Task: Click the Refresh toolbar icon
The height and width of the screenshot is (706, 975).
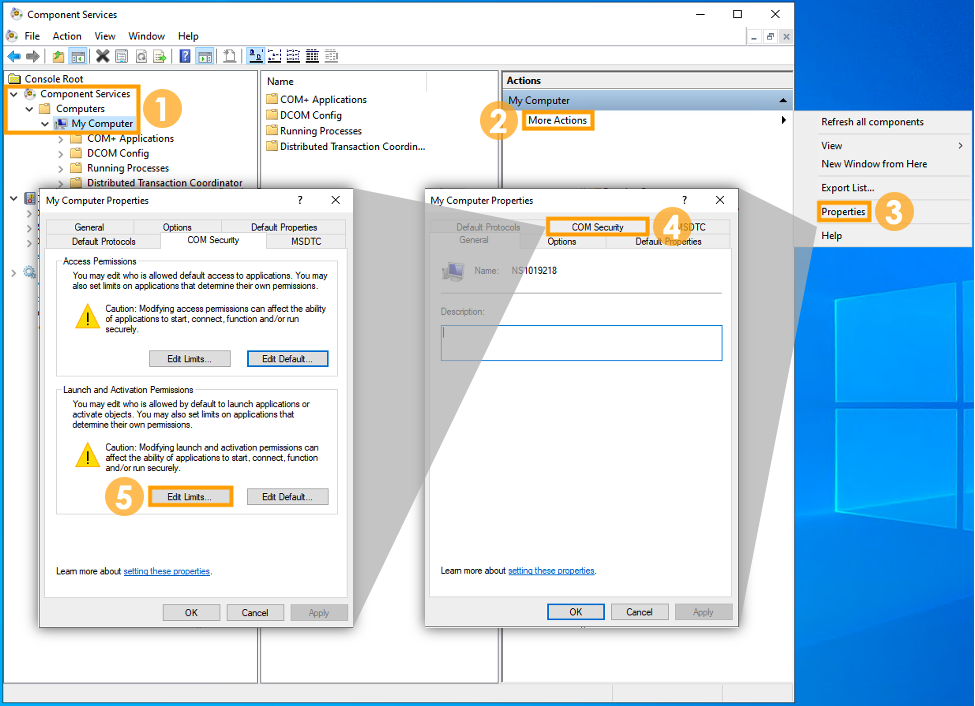Action: (142, 57)
